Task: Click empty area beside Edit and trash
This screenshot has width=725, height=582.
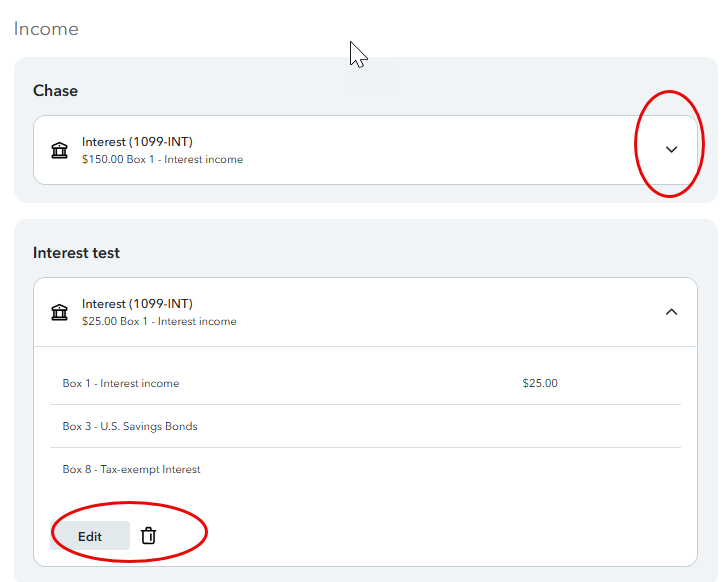Action: [416, 535]
